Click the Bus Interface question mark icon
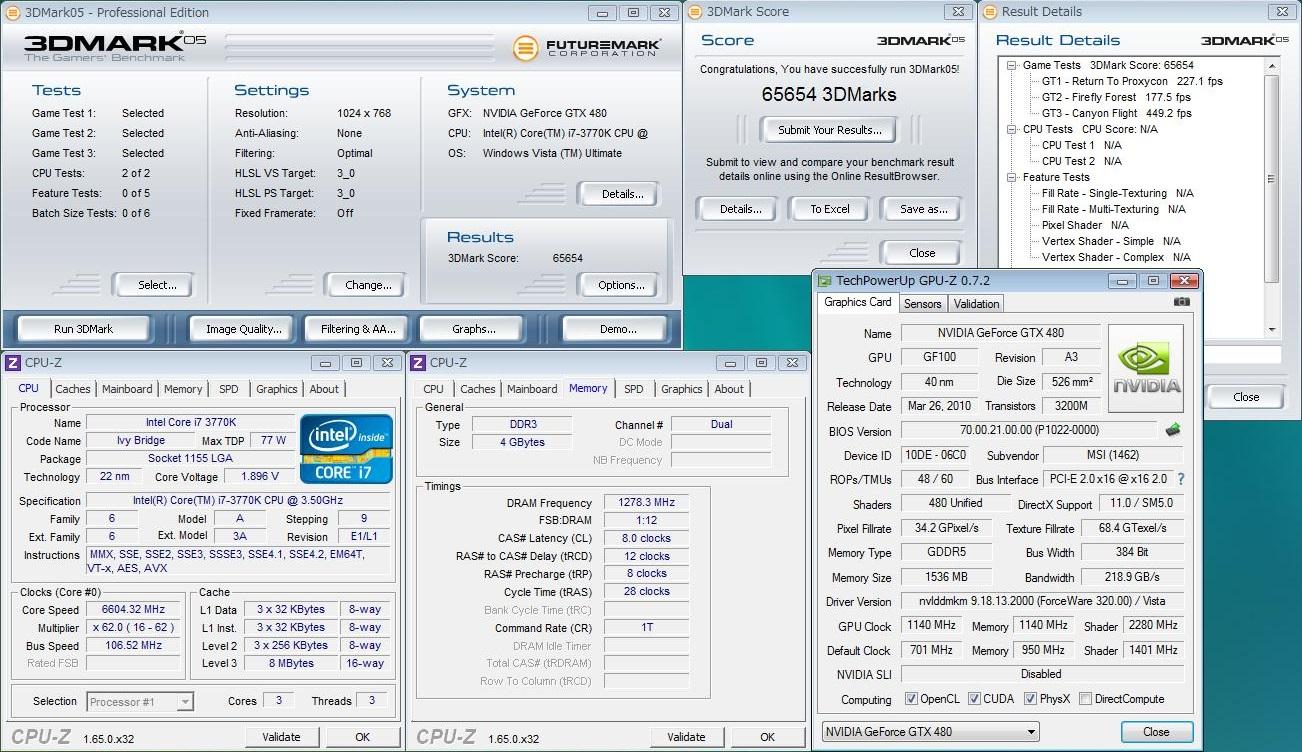The image size is (1302, 752). (x=1180, y=479)
